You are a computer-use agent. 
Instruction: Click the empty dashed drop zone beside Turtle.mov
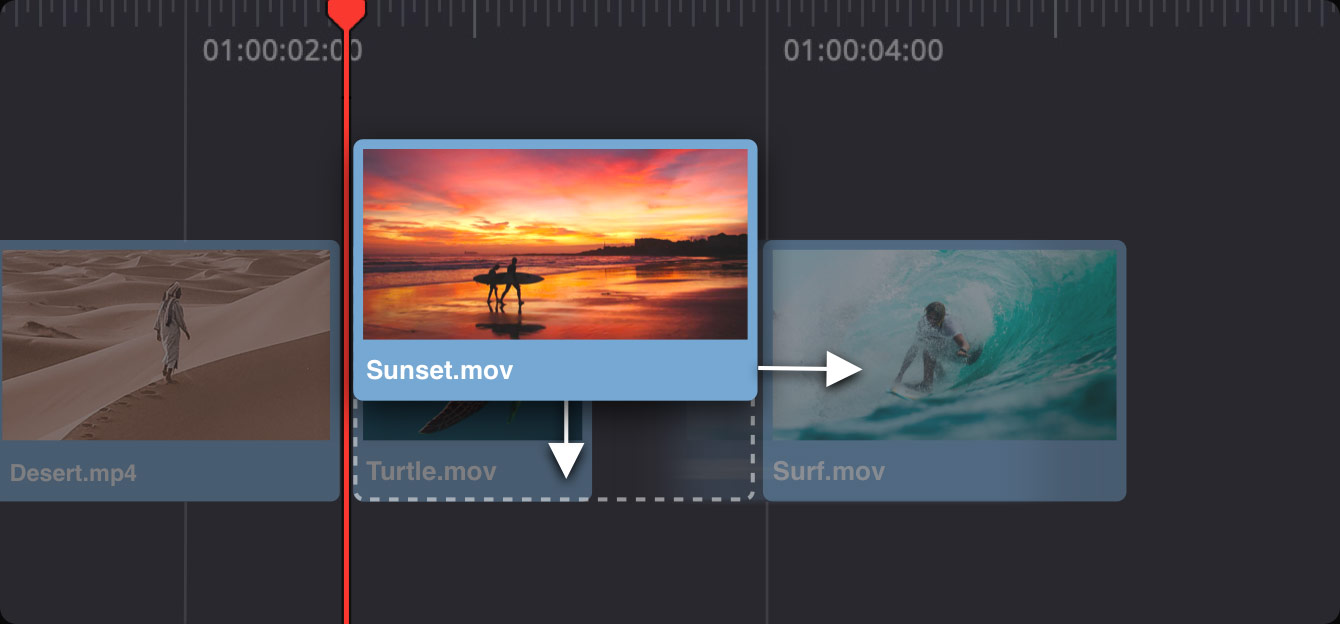point(672,450)
